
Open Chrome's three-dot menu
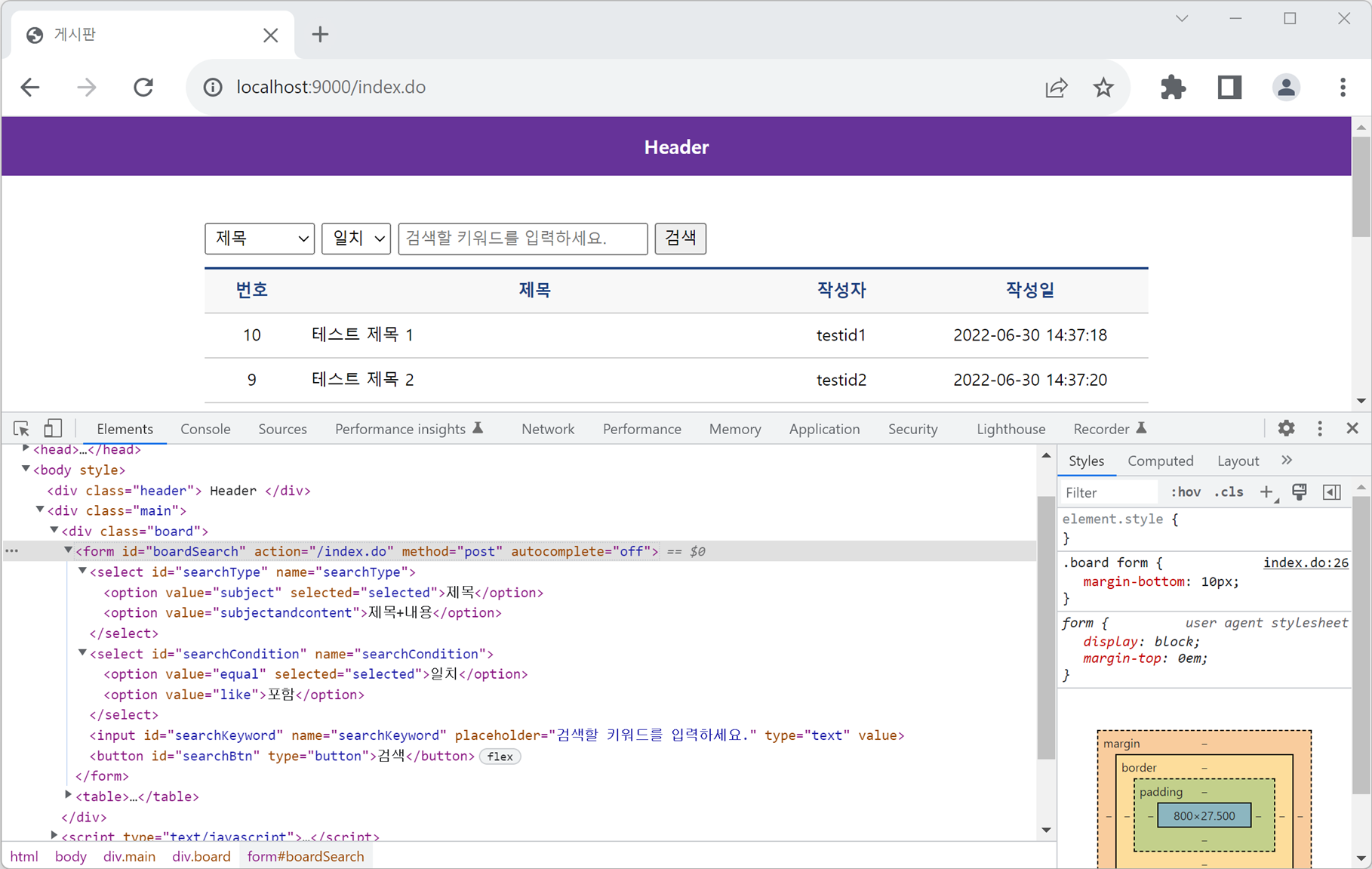[1343, 88]
